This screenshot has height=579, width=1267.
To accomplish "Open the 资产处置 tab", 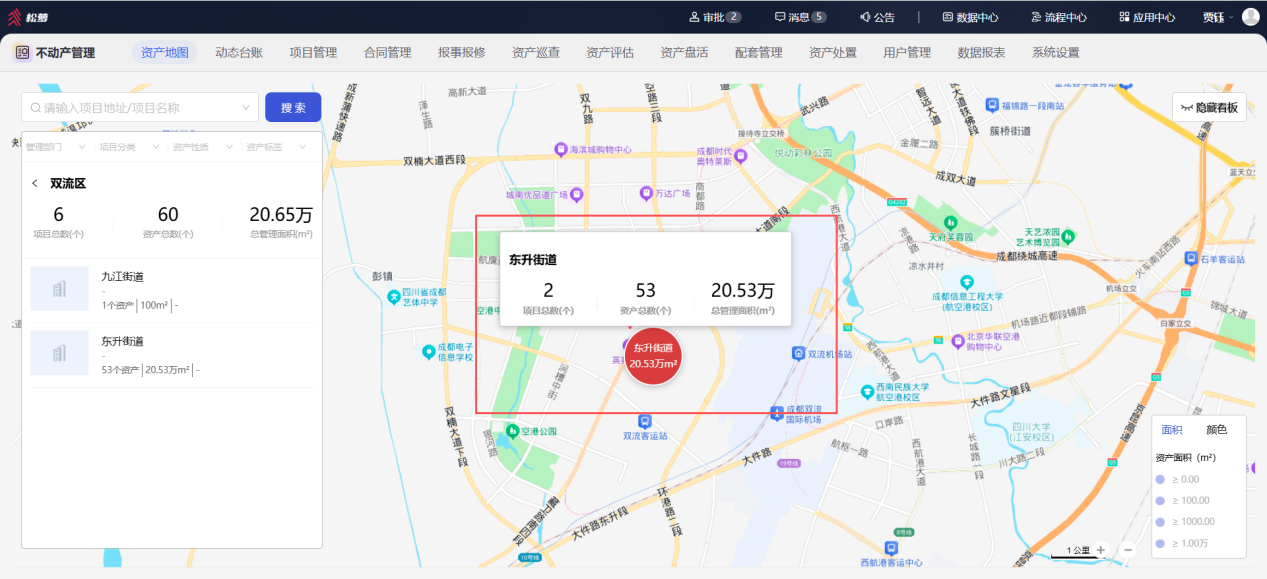I will pos(833,53).
